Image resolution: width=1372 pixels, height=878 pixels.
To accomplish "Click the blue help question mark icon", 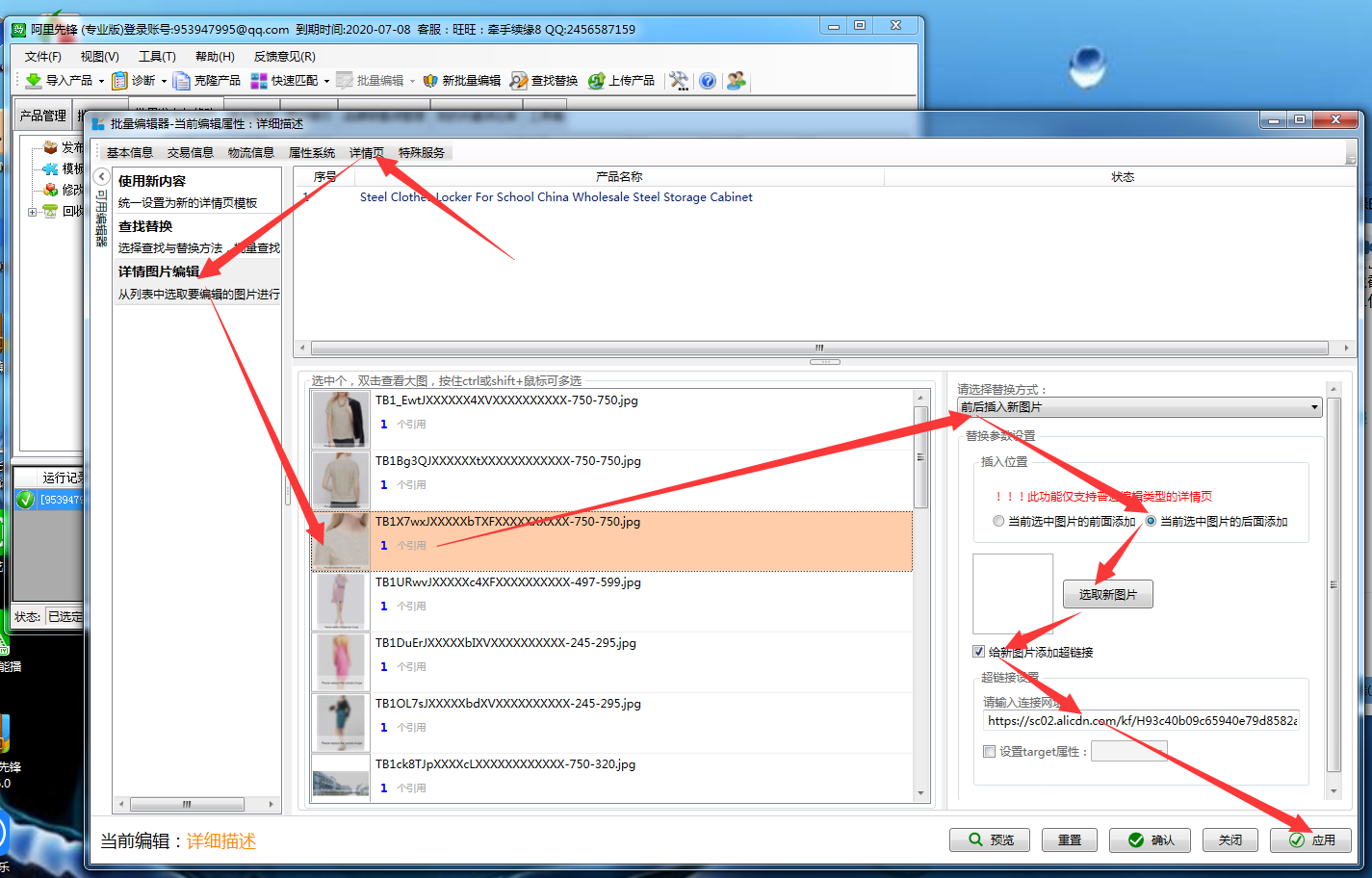I will point(708,81).
